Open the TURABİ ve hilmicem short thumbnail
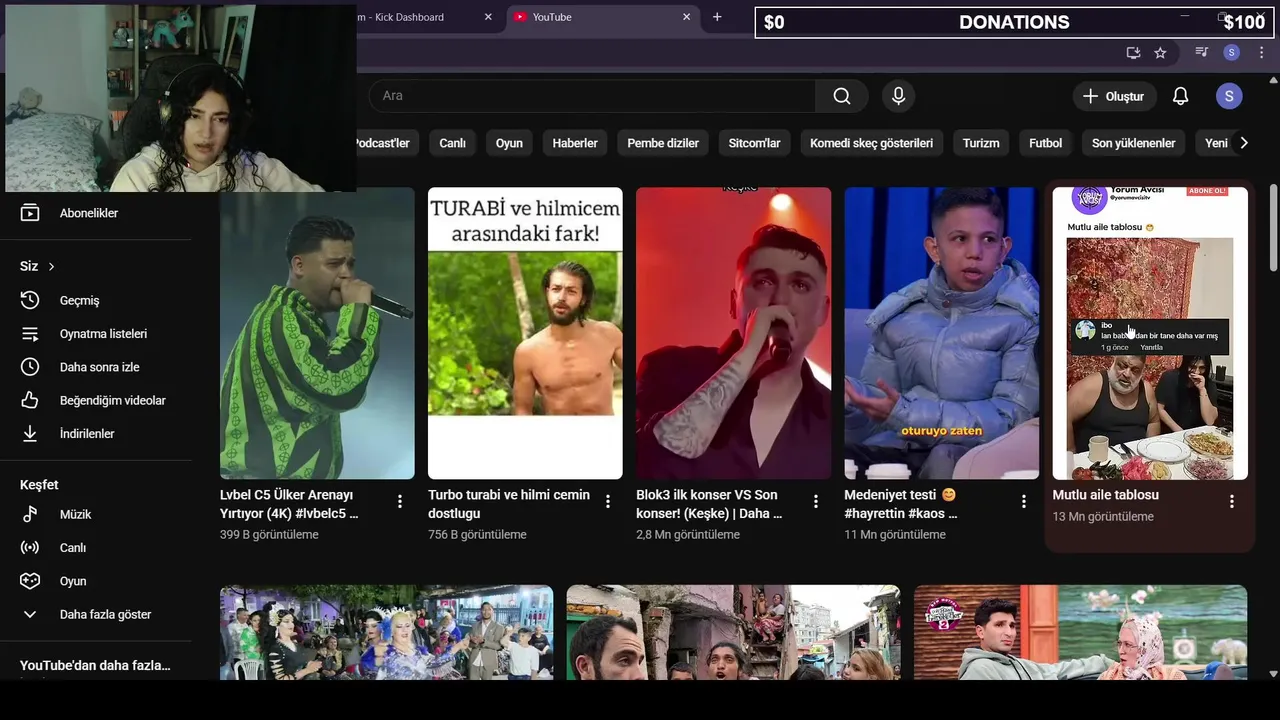1280x720 pixels. coord(525,333)
